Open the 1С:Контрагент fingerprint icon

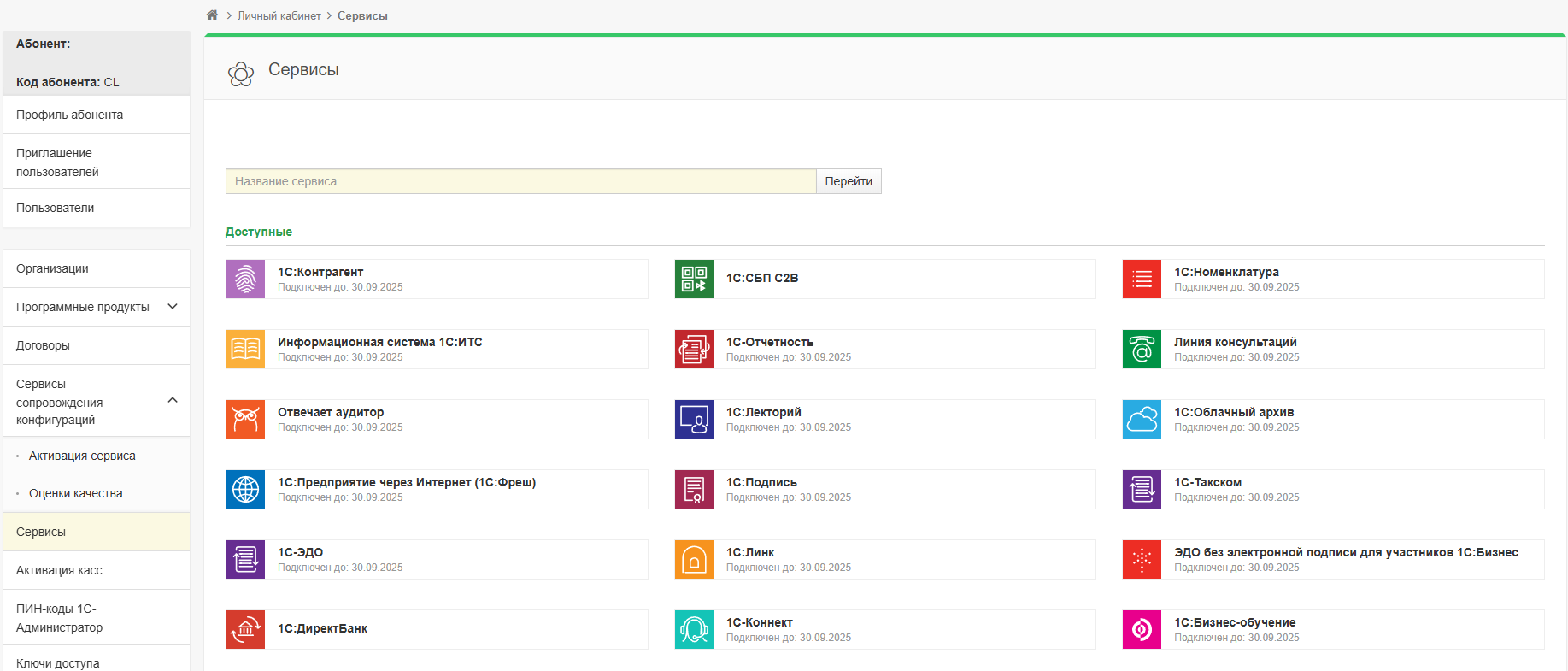[x=245, y=279]
